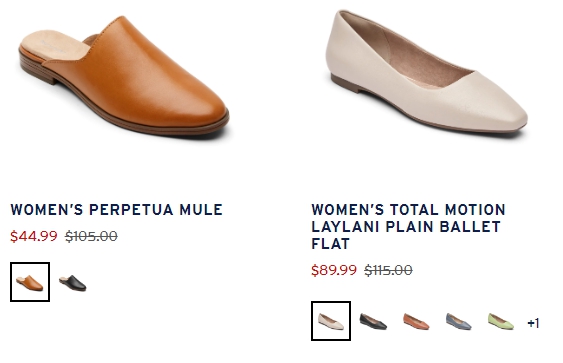The width and height of the screenshot is (563, 363).
Task: Click the crossed-out $115.00 original price
Action: (x=388, y=270)
